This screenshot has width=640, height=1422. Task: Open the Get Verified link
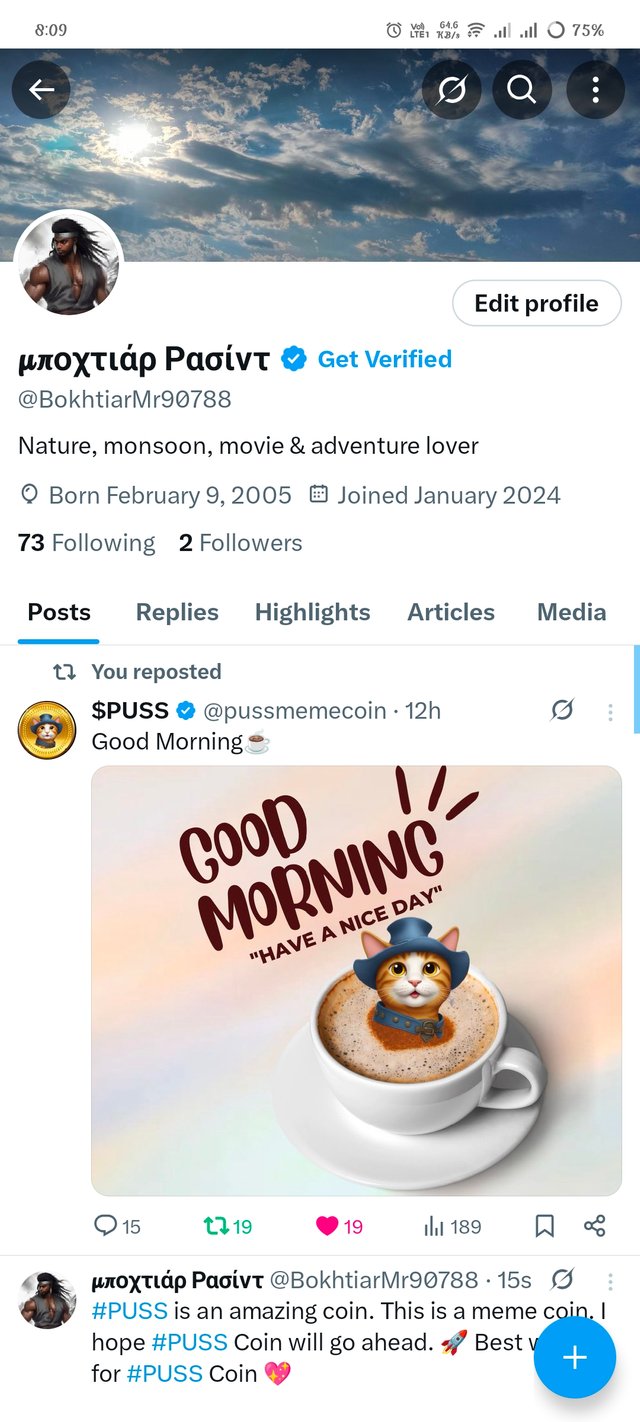coord(384,359)
